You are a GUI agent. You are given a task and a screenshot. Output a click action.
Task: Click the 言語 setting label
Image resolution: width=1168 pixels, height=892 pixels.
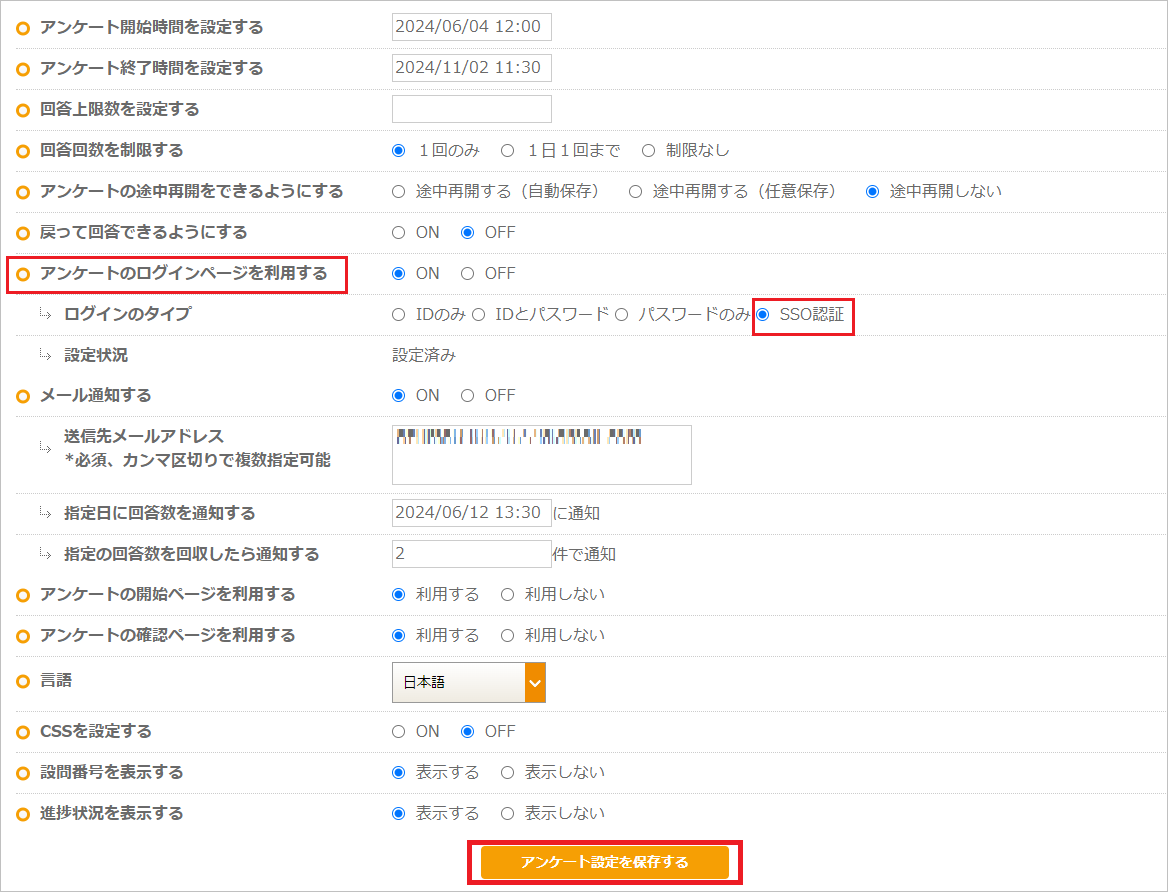56,680
